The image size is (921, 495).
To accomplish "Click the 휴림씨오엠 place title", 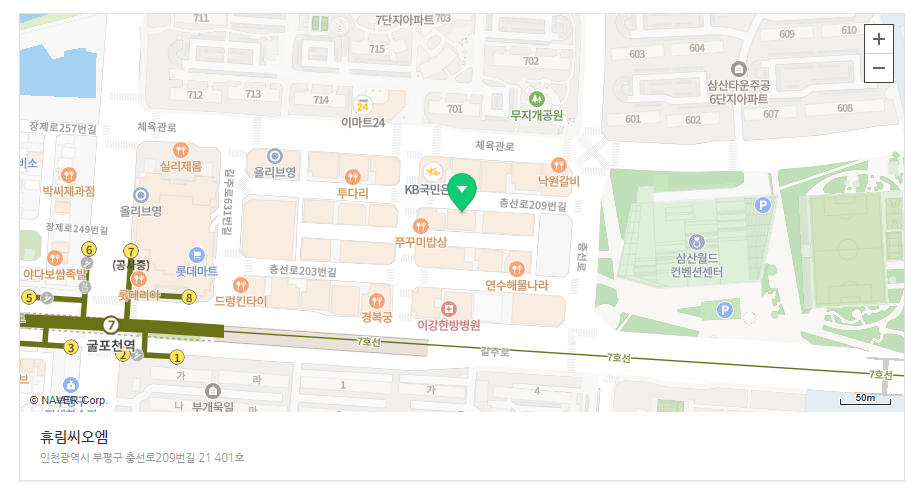I will pos(74,436).
